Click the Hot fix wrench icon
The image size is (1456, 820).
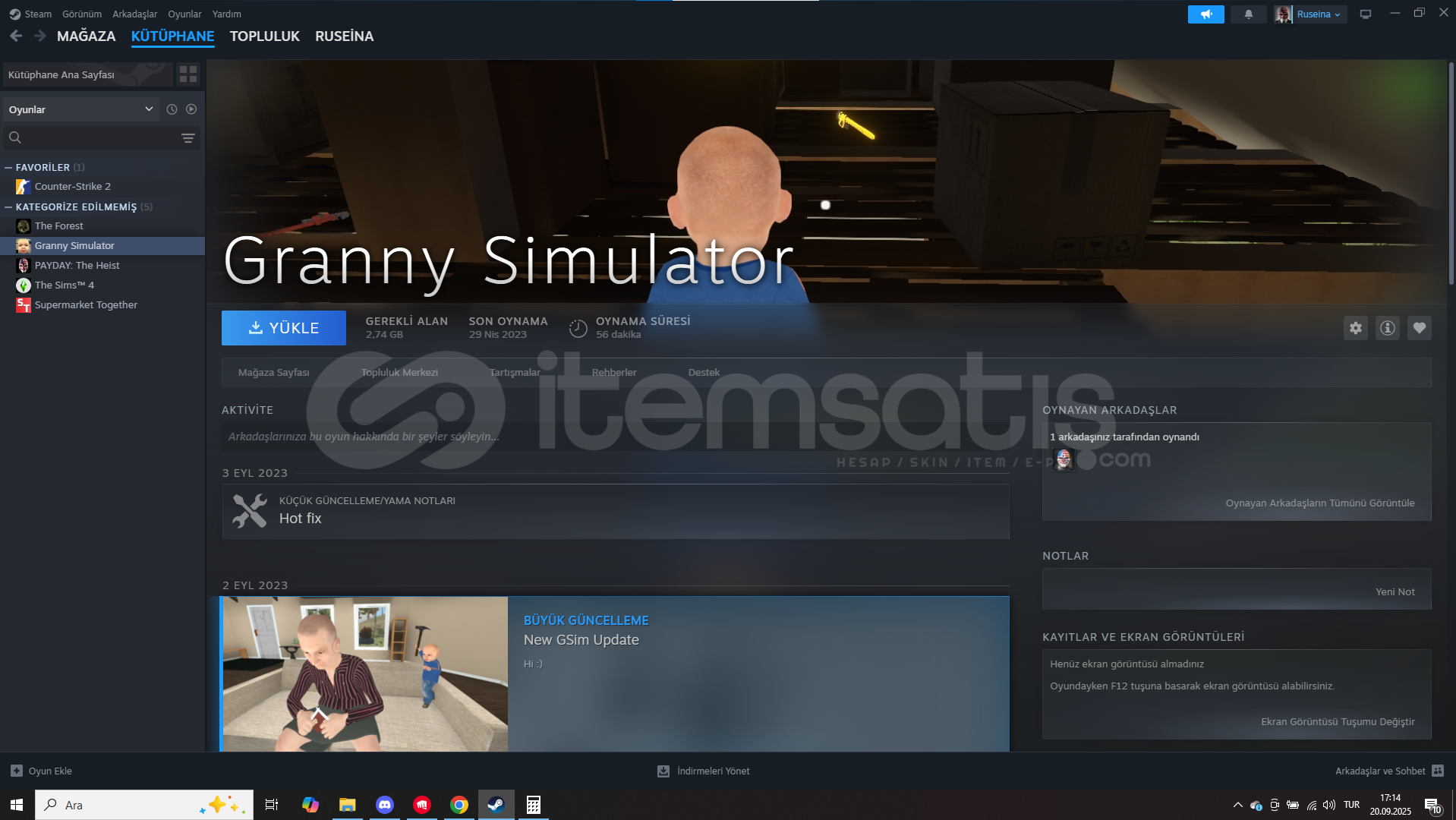point(250,511)
